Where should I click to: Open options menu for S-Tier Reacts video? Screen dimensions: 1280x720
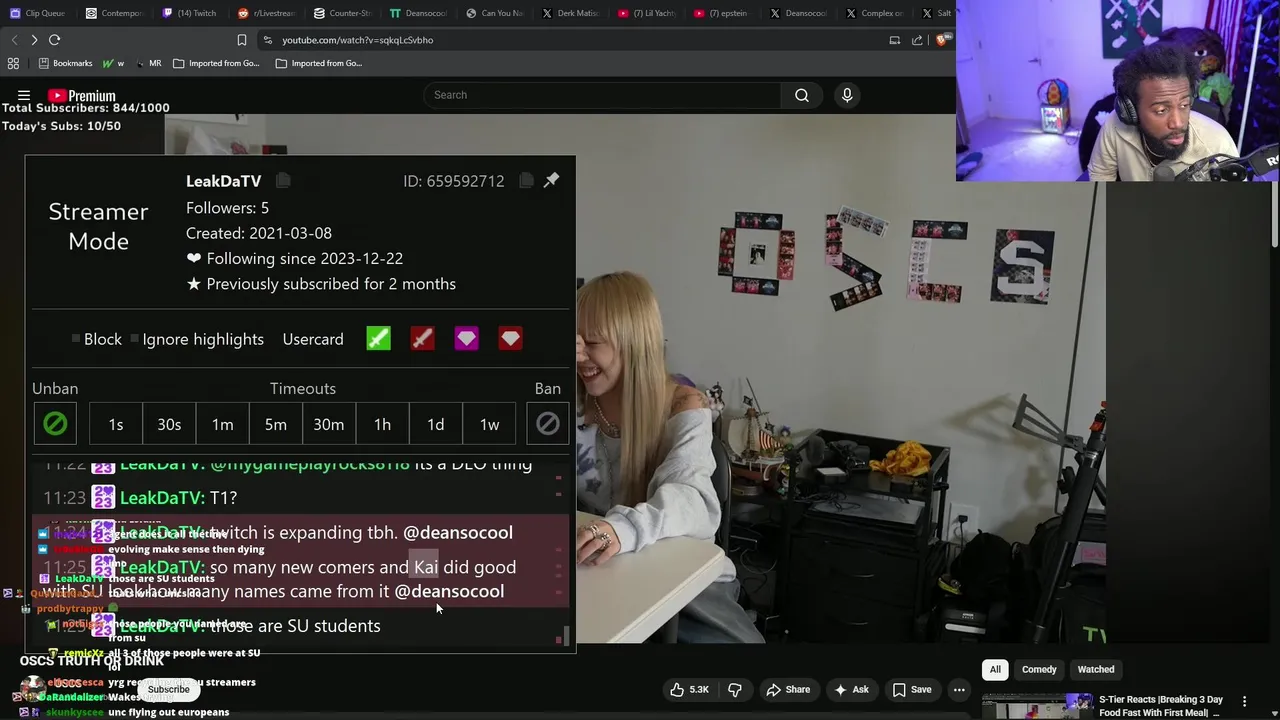click(x=1244, y=701)
